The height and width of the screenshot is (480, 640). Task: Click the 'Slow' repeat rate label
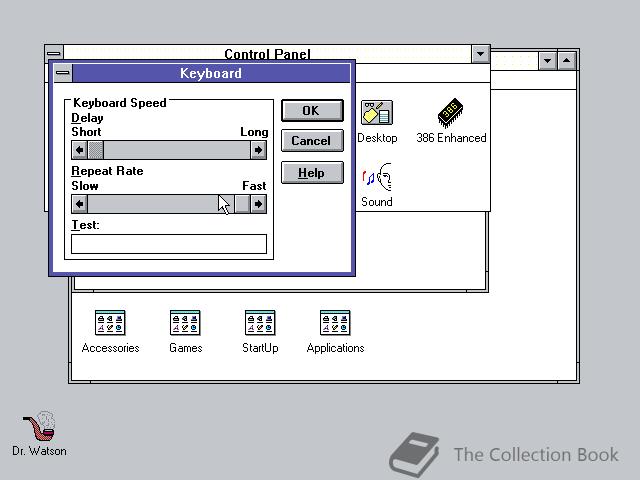[85, 186]
